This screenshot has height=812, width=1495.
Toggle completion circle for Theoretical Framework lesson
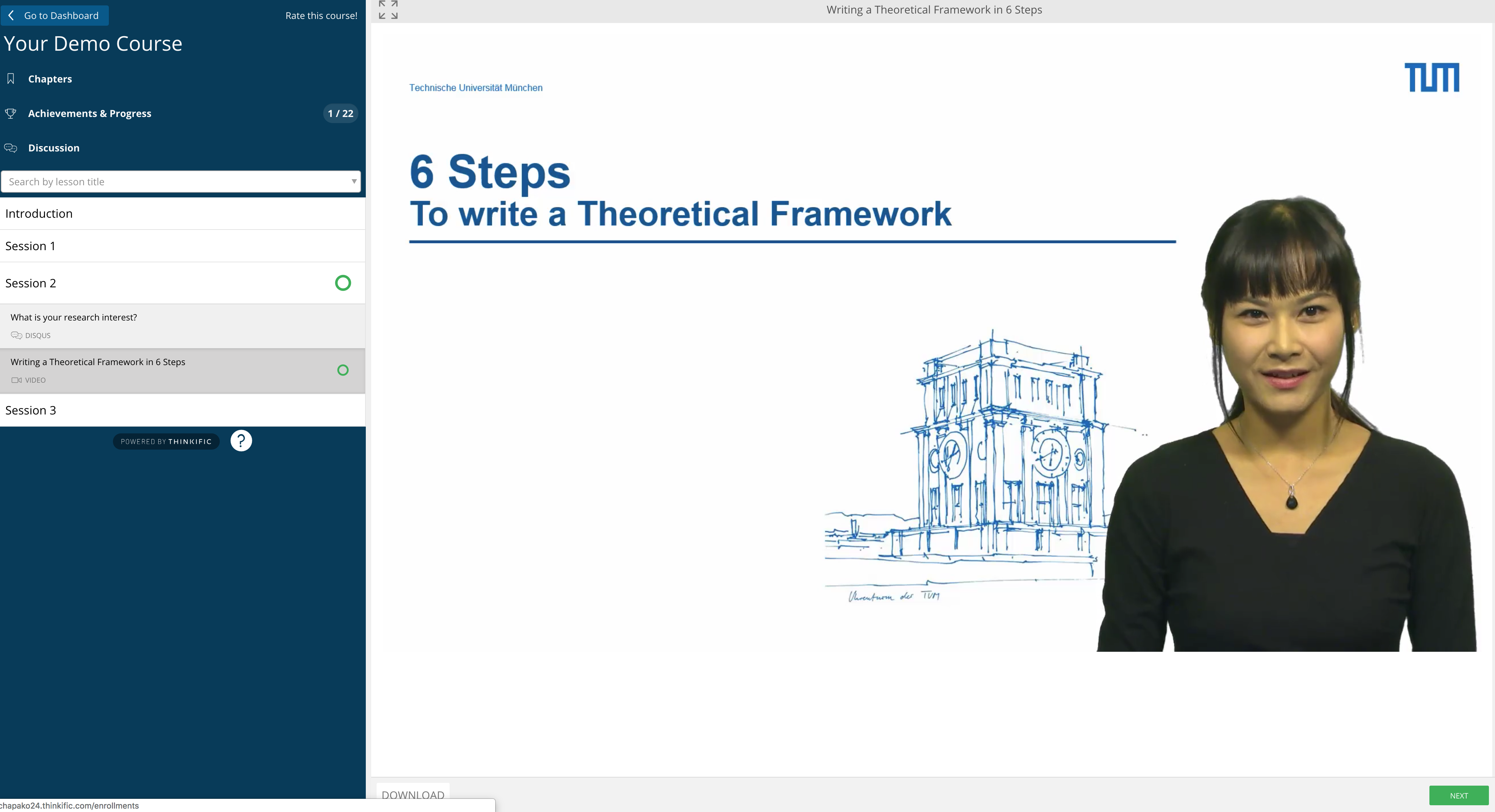pyautogui.click(x=343, y=370)
